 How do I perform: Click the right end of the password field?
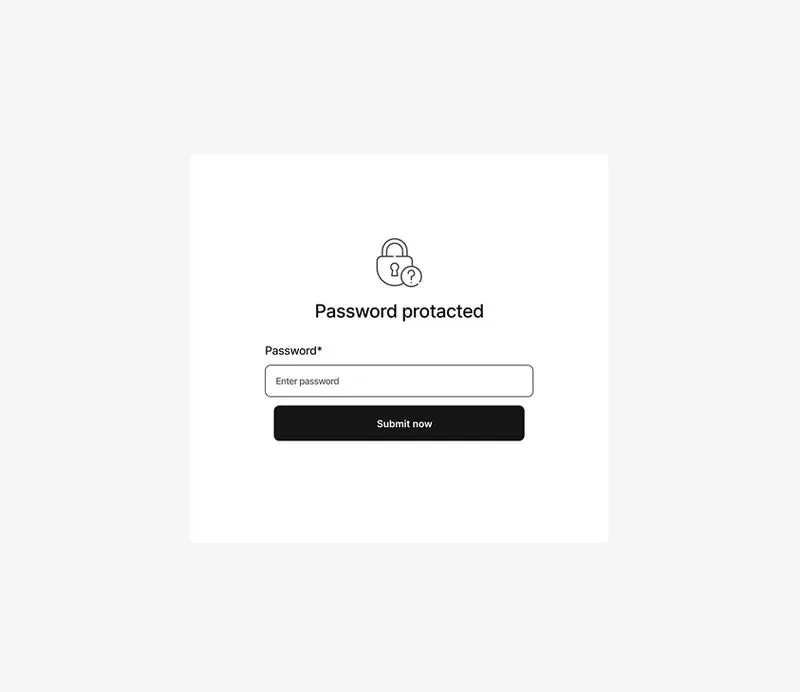click(x=520, y=381)
